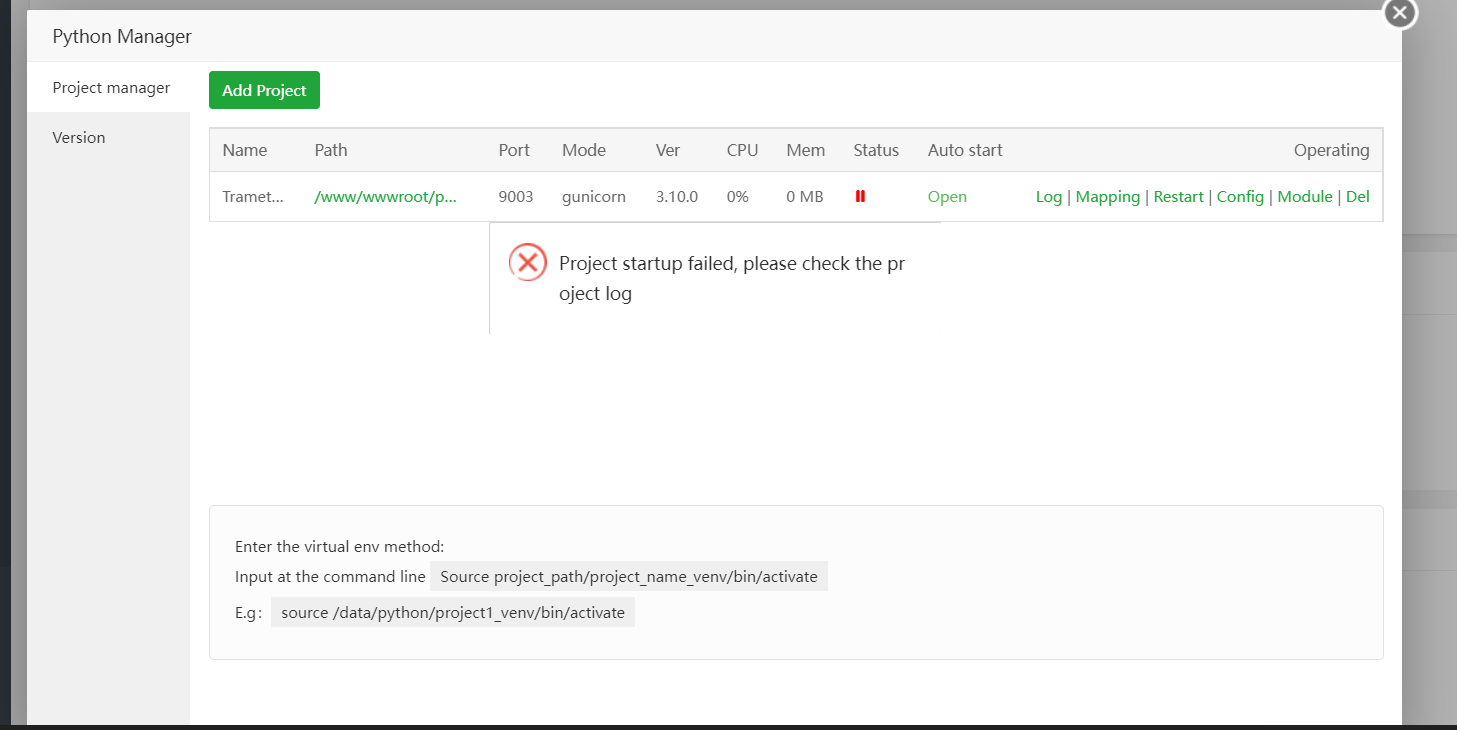This screenshot has width=1457, height=730.
Task: Open the project Config link
Action: click(1240, 197)
